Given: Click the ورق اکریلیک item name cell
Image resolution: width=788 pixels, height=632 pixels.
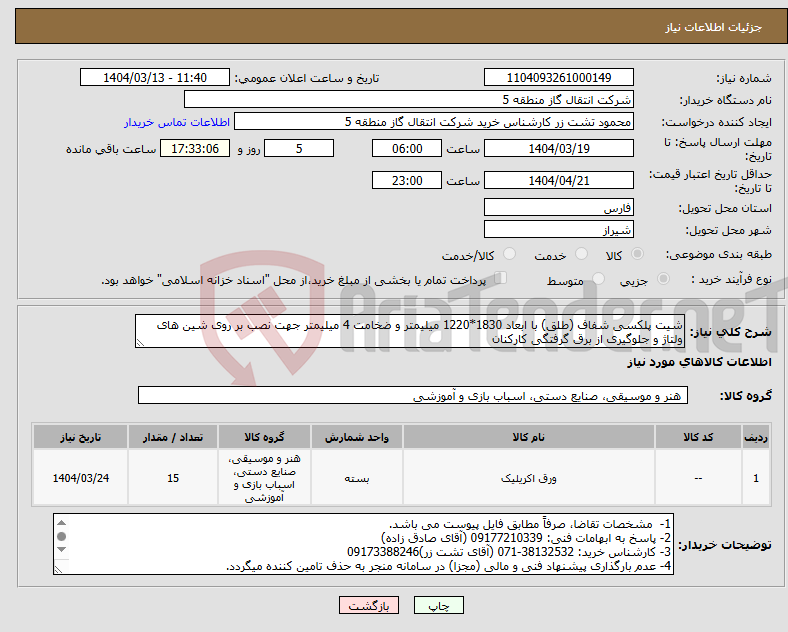Looking at the screenshot, I should (529, 478).
